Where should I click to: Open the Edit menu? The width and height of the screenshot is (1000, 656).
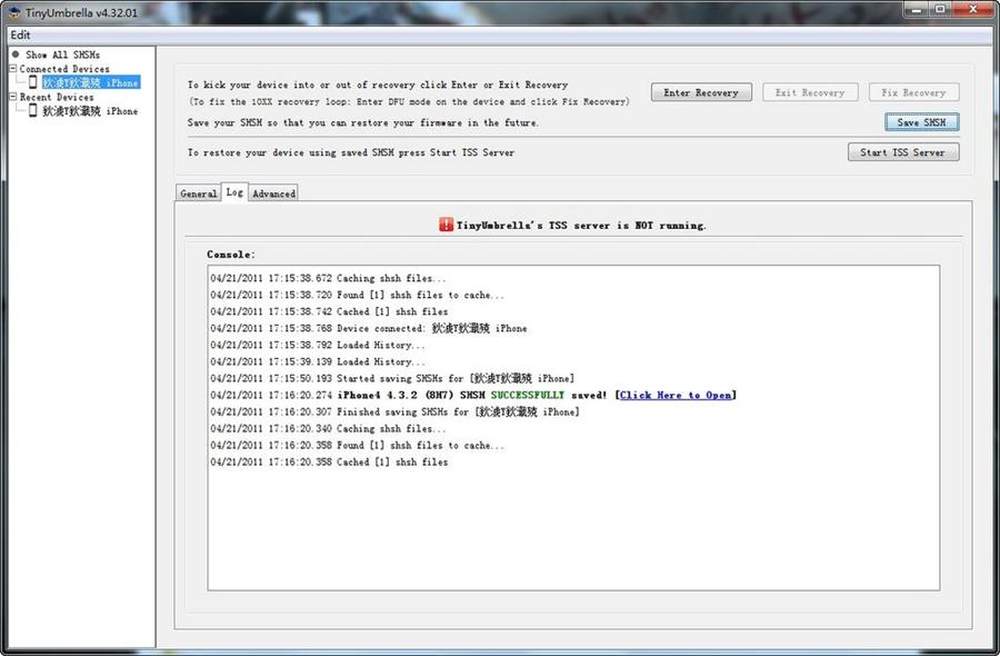[x=20, y=34]
